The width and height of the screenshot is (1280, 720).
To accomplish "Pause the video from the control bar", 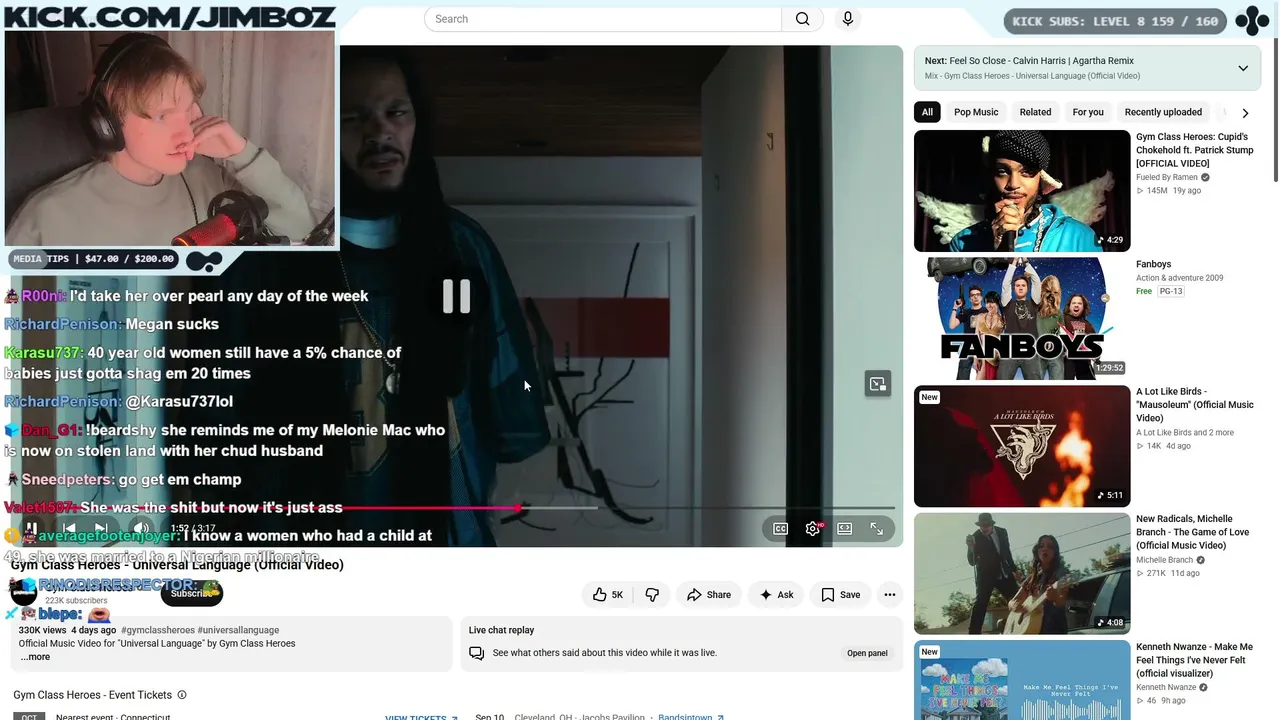I will coord(31,529).
